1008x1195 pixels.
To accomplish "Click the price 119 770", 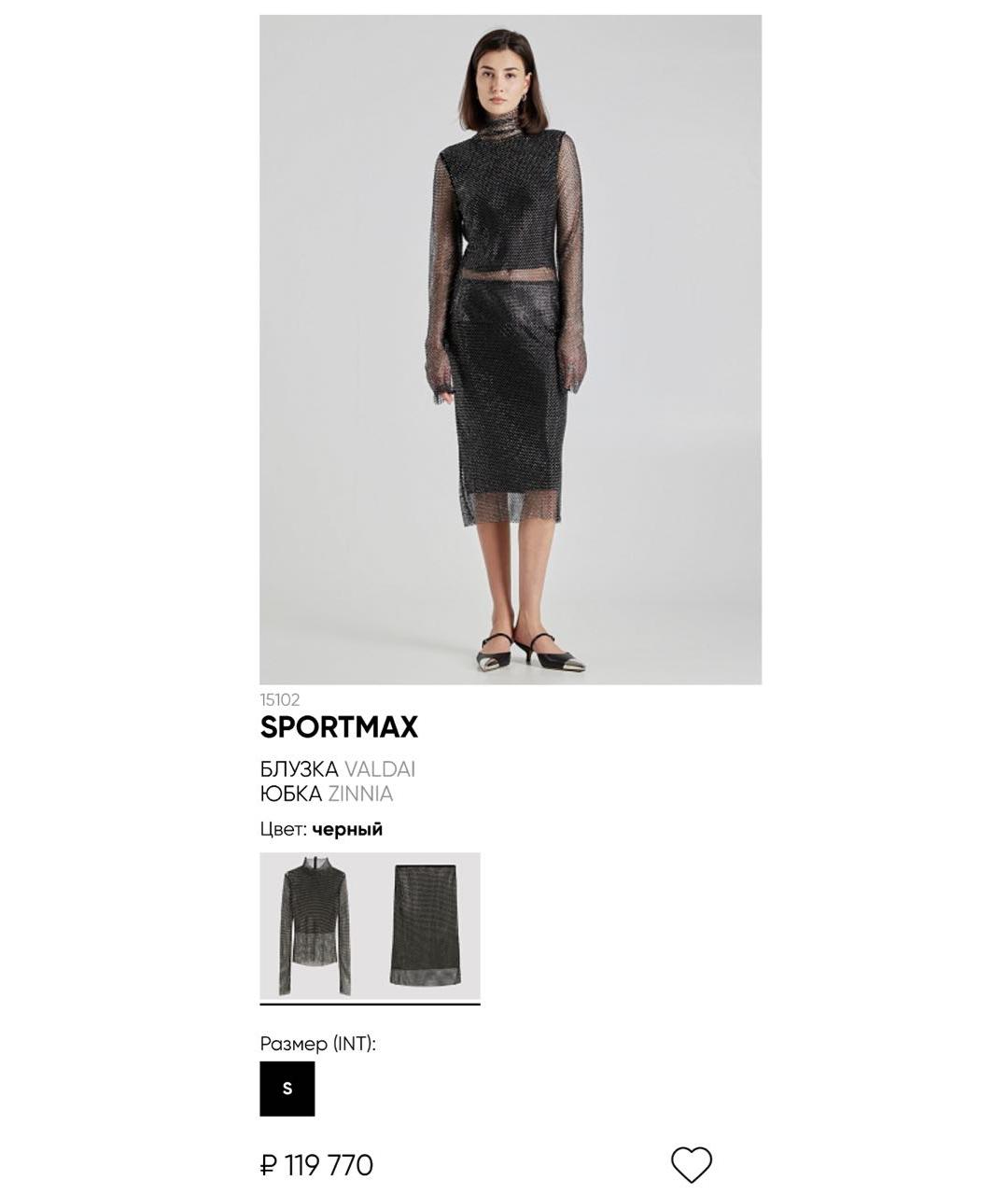I will [329, 1165].
